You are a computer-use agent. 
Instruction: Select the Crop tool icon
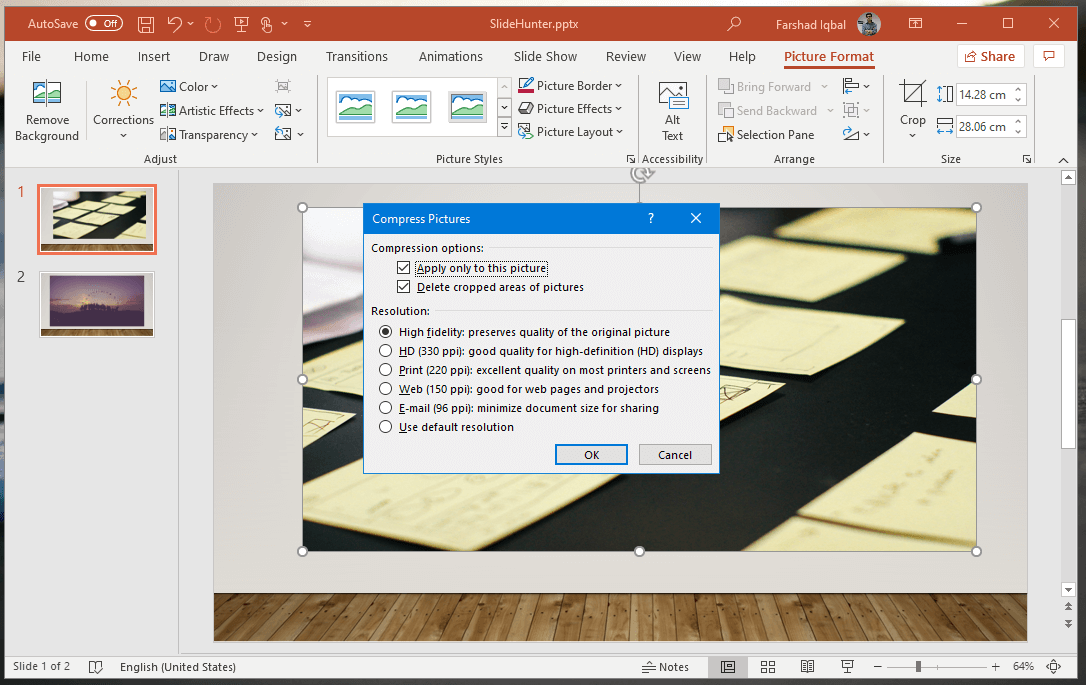pyautogui.click(x=912, y=95)
